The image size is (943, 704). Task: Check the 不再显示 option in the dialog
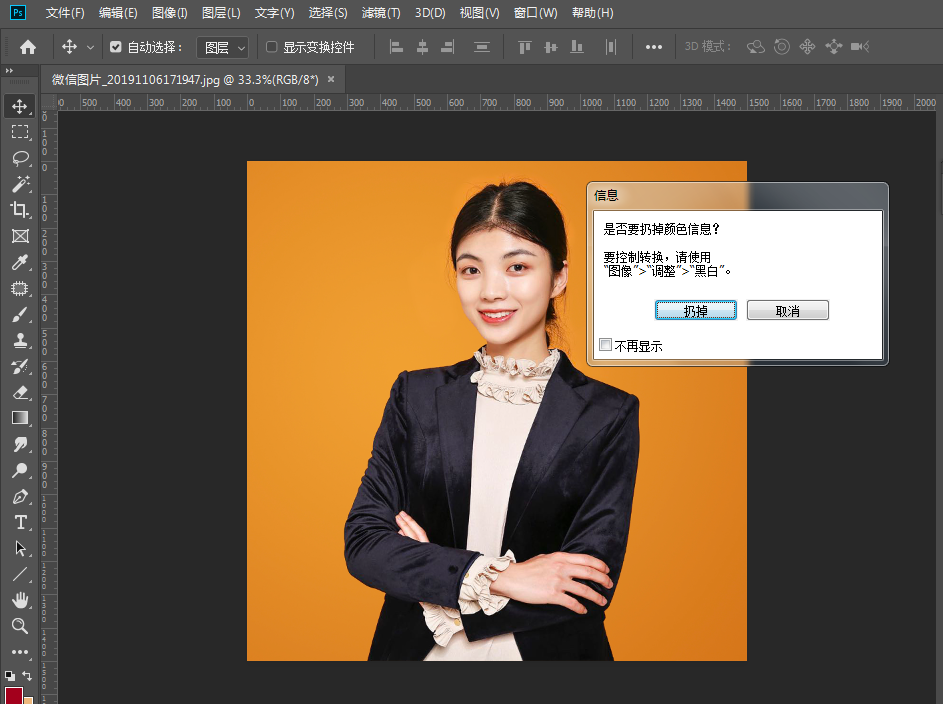pyautogui.click(x=605, y=345)
